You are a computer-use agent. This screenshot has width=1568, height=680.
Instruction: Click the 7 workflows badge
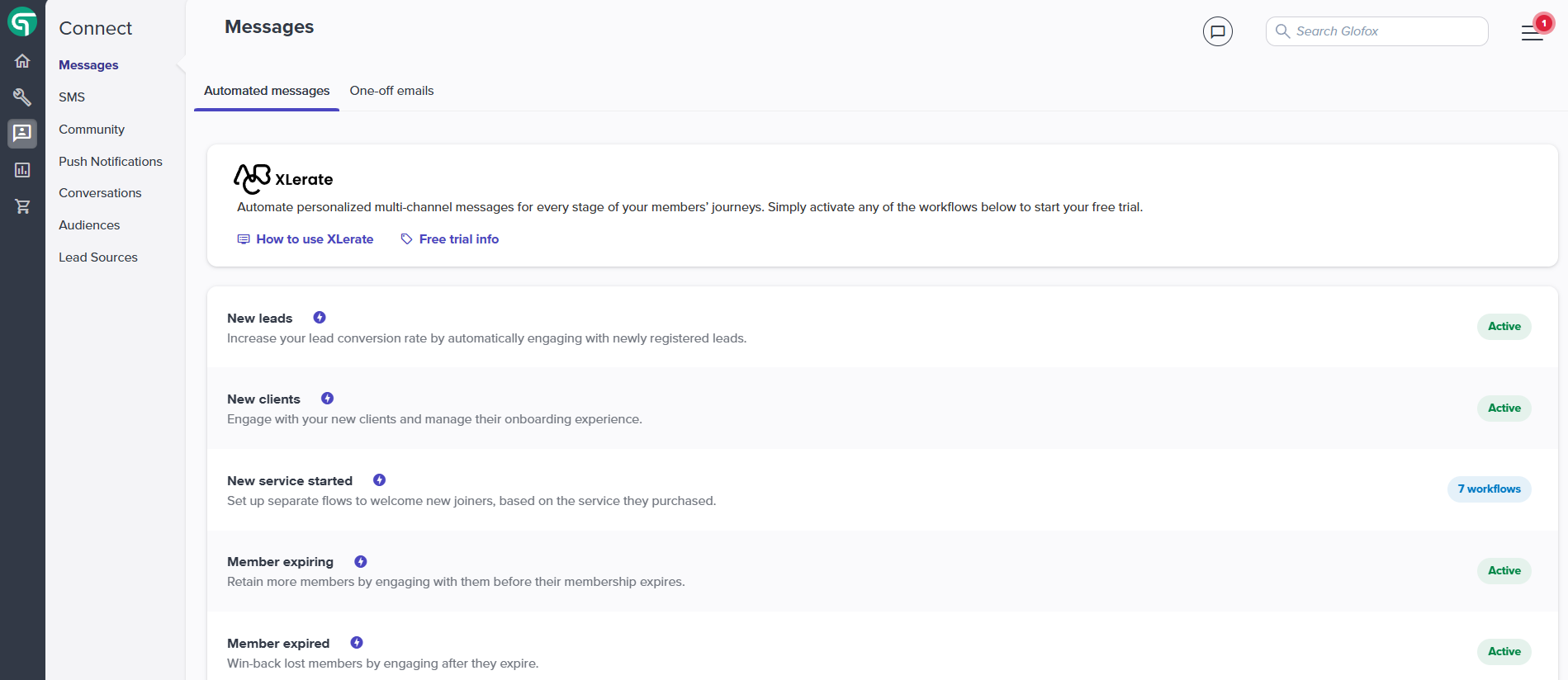pyautogui.click(x=1489, y=489)
